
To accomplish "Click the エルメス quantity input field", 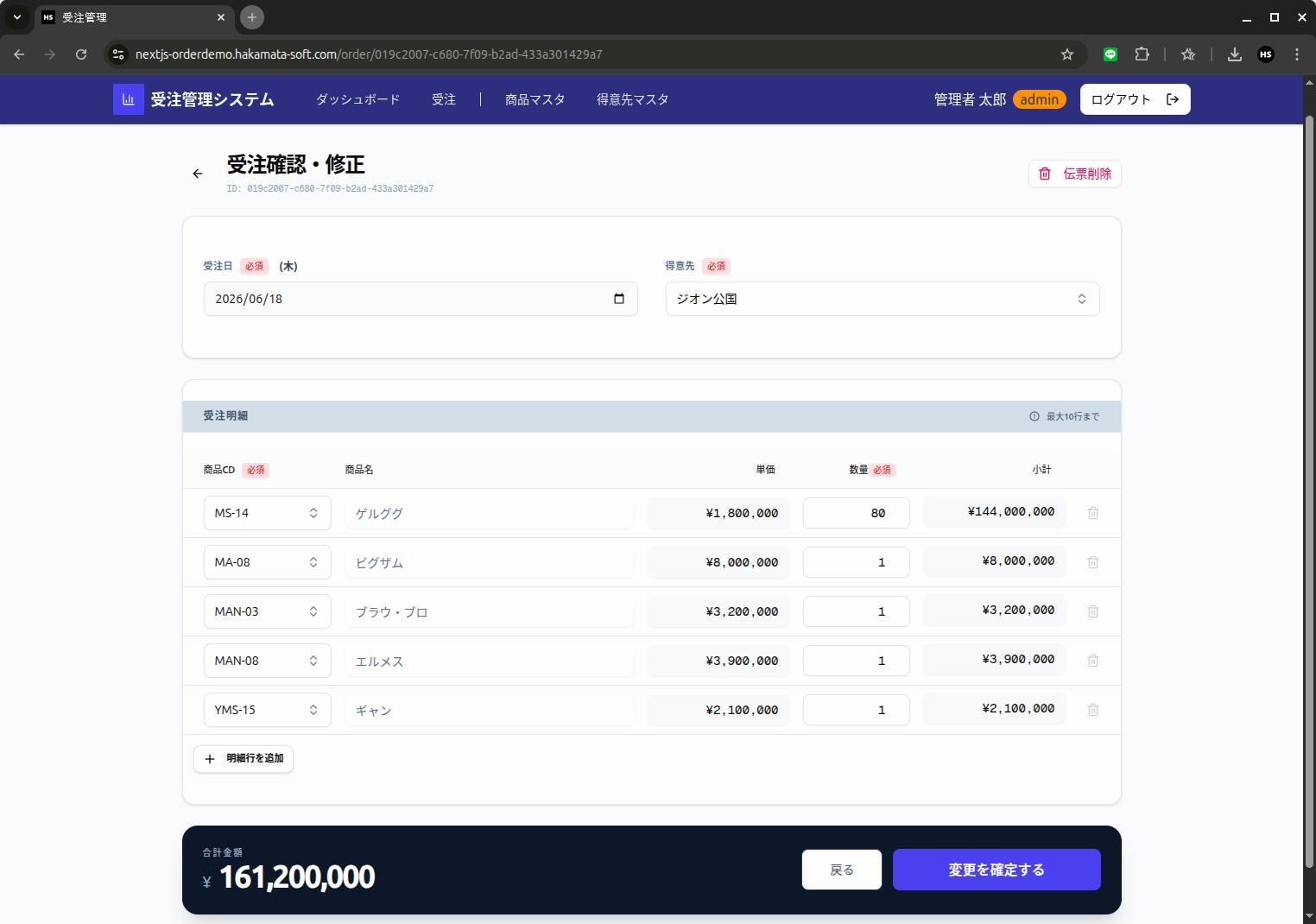I will [x=856, y=660].
